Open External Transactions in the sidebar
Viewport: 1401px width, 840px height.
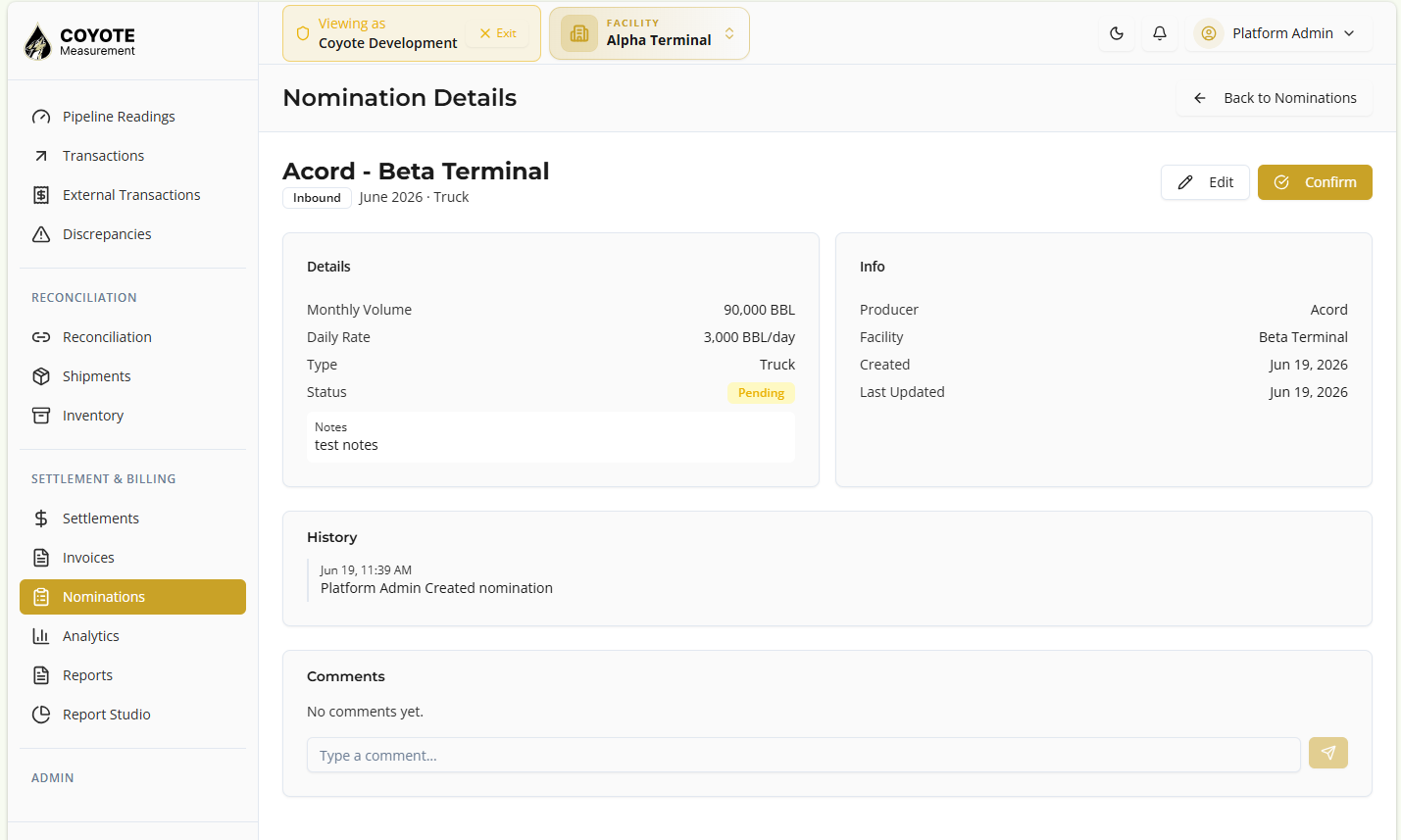click(132, 195)
